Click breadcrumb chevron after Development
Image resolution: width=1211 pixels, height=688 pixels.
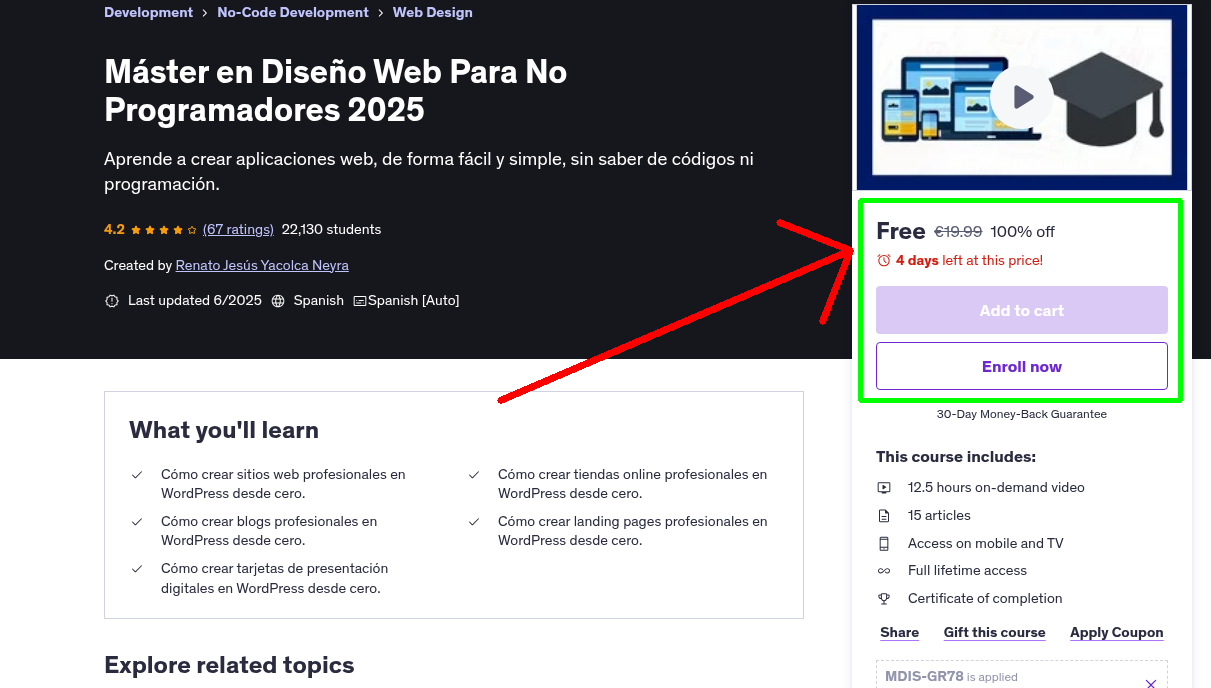[x=205, y=13]
